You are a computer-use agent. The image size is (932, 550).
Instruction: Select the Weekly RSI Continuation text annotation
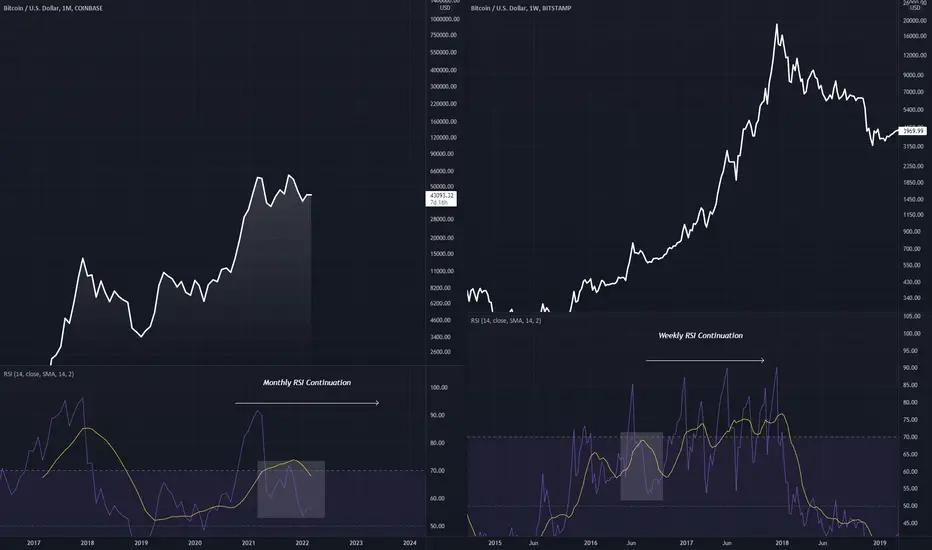click(700, 335)
